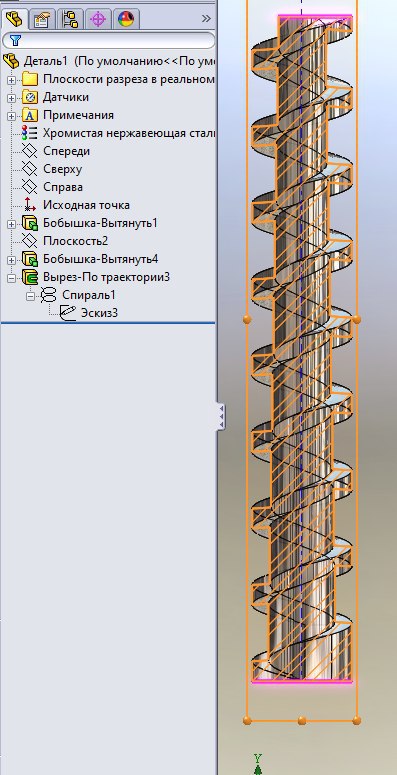
Task: Click the Исходная точка origin icon
Action: 30,205
